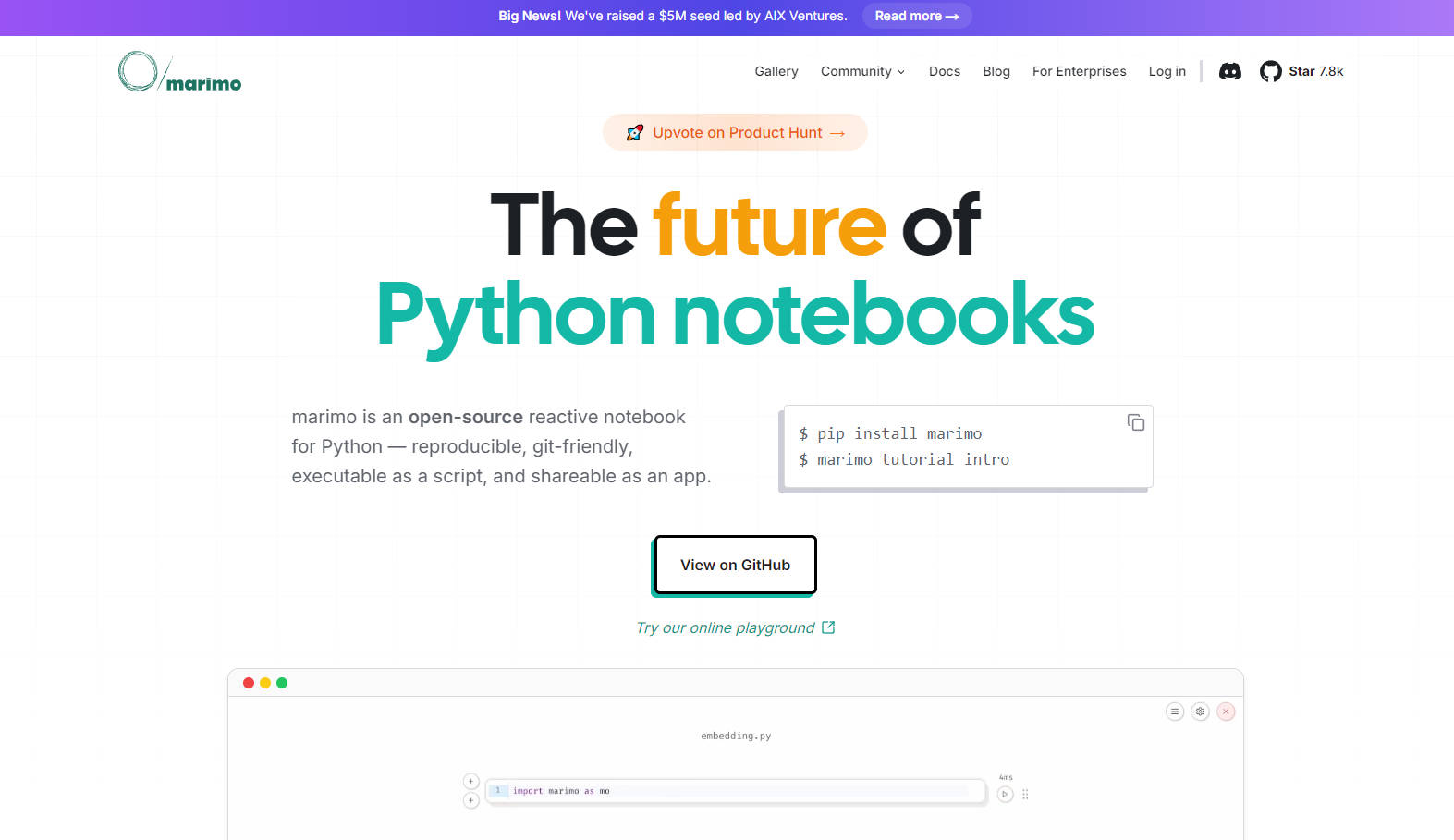Viewport: 1454px width, 840px height.
Task: Click the Product Hunt rocket icon
Action: (x=634, y=133)
